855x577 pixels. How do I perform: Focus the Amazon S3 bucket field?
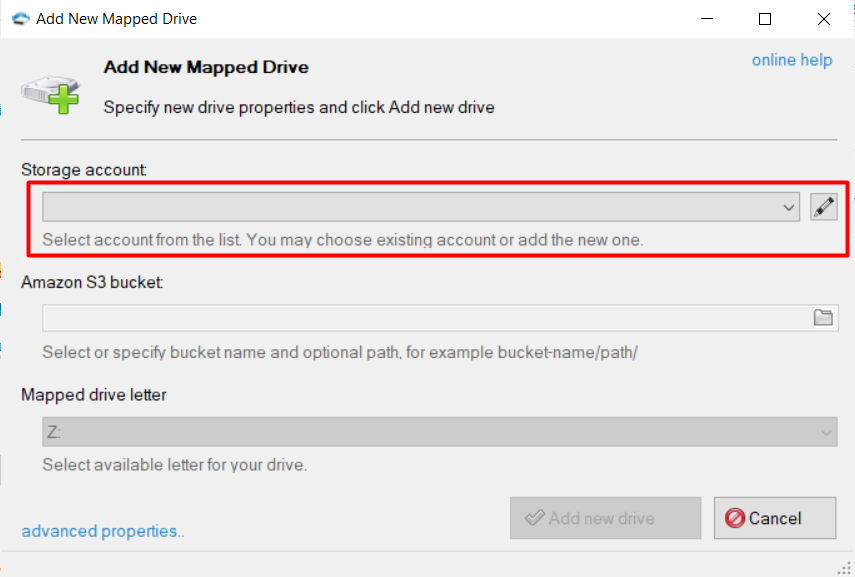click(440, 317)
